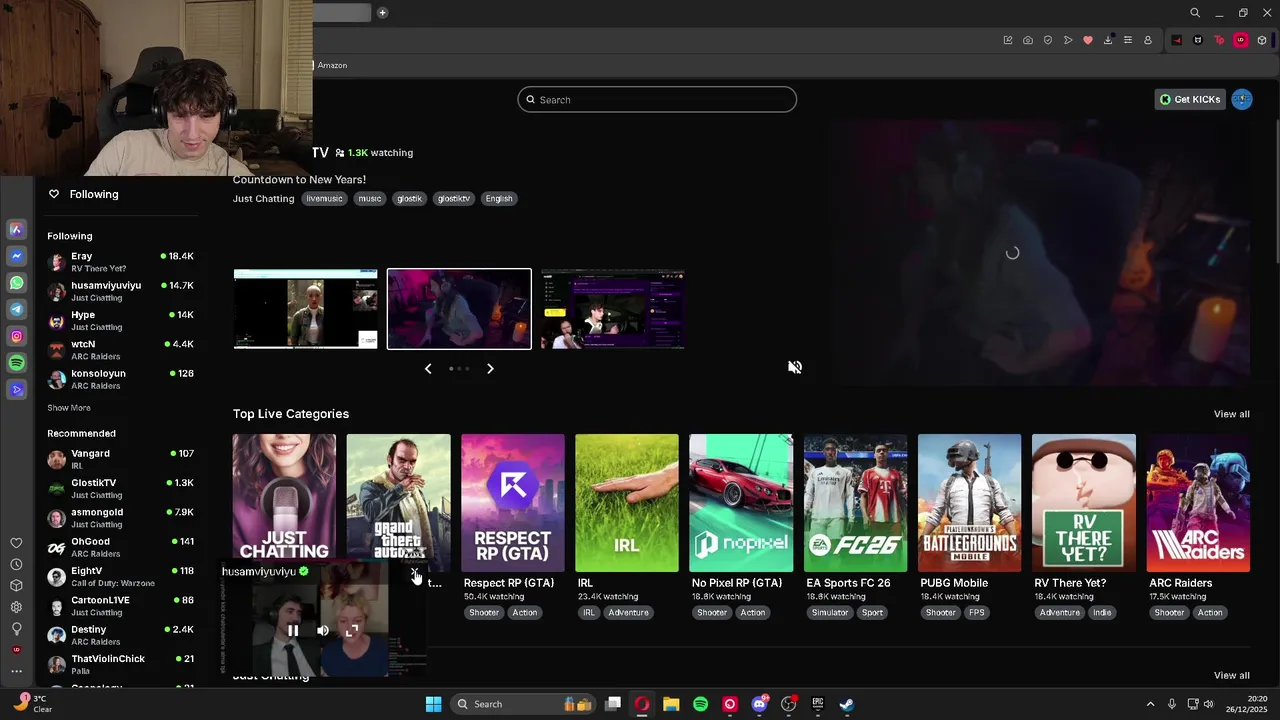Click the livemusic tag
Screen dimensions: 1280x720
pyautogui.click(x=324, y=198)
